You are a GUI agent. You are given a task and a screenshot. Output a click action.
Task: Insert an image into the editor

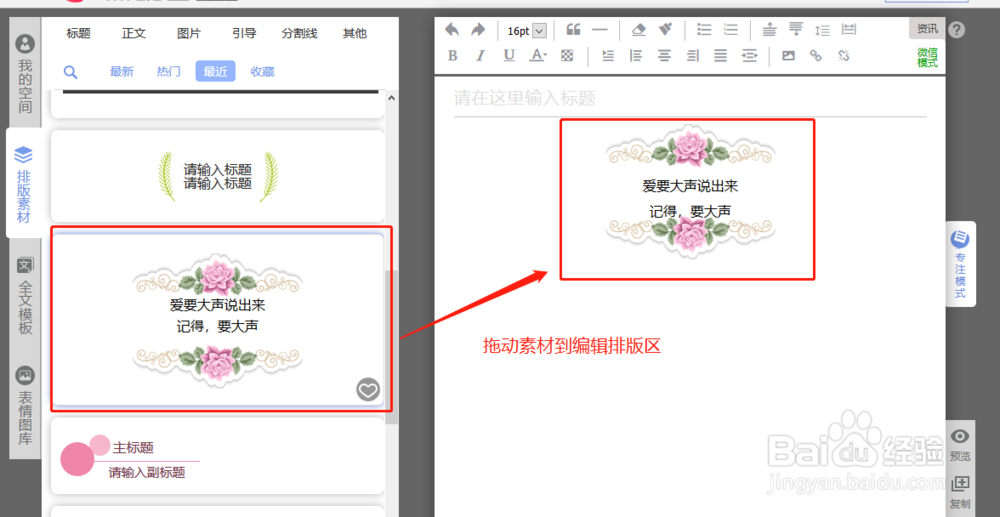tap(789, 55)
